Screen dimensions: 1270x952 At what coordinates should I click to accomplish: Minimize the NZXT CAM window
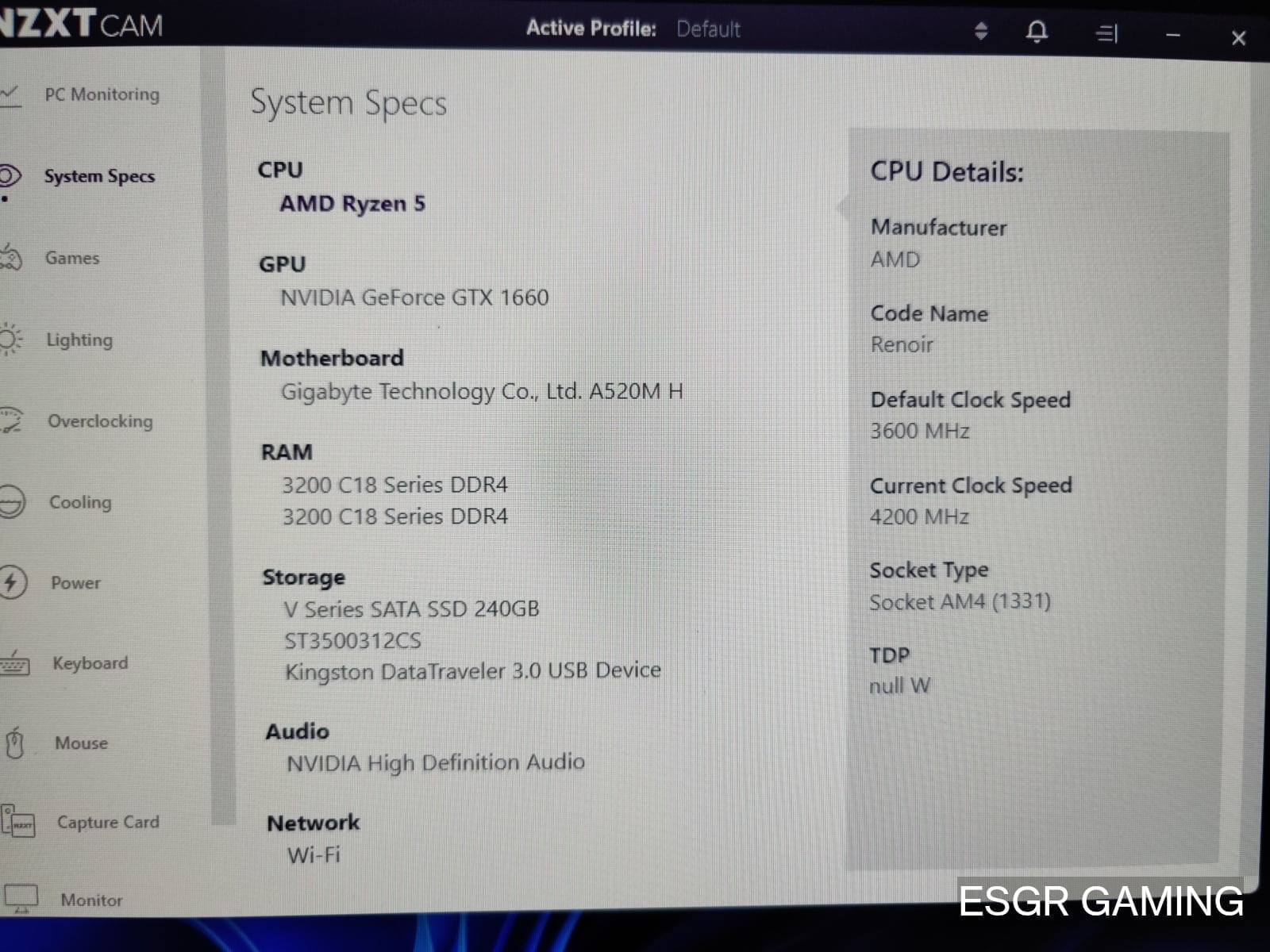coord(1173,36)
